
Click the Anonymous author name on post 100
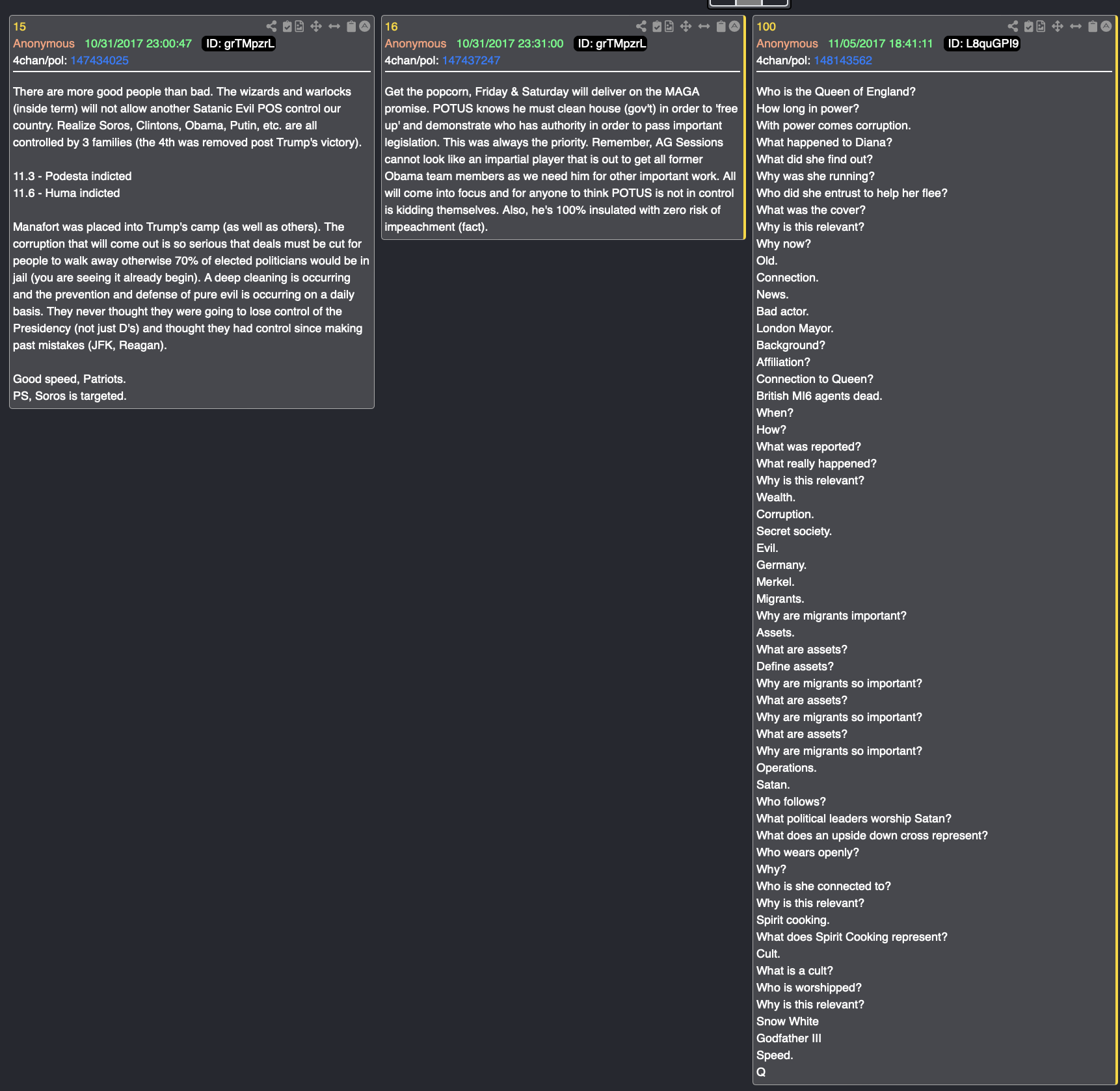pyautogui.click(x=787, y=44)
